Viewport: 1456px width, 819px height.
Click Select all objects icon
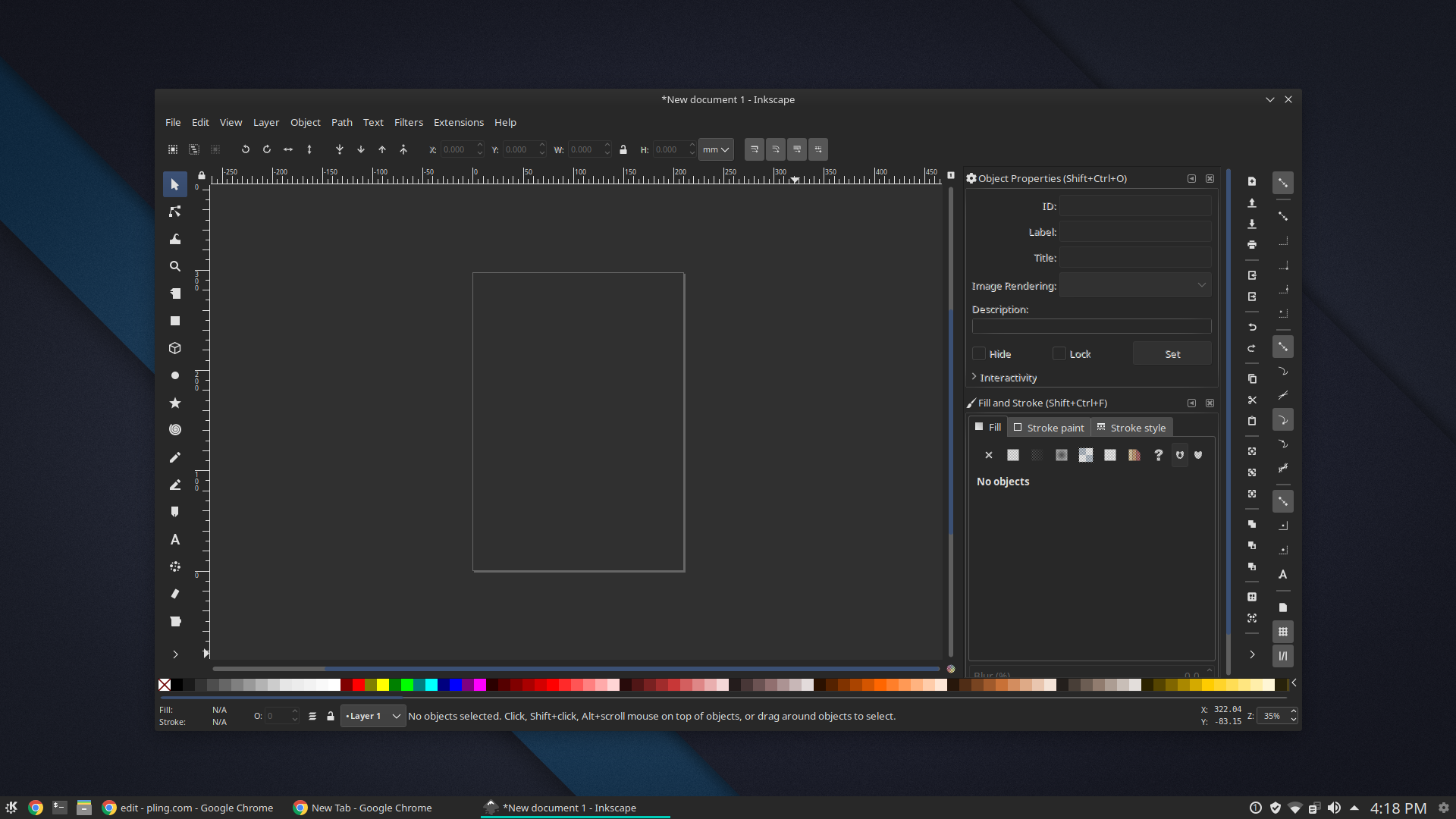coord(173,149)
